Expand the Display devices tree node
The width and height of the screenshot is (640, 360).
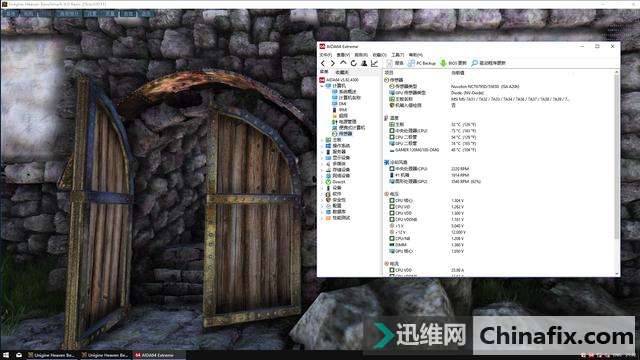322,158
